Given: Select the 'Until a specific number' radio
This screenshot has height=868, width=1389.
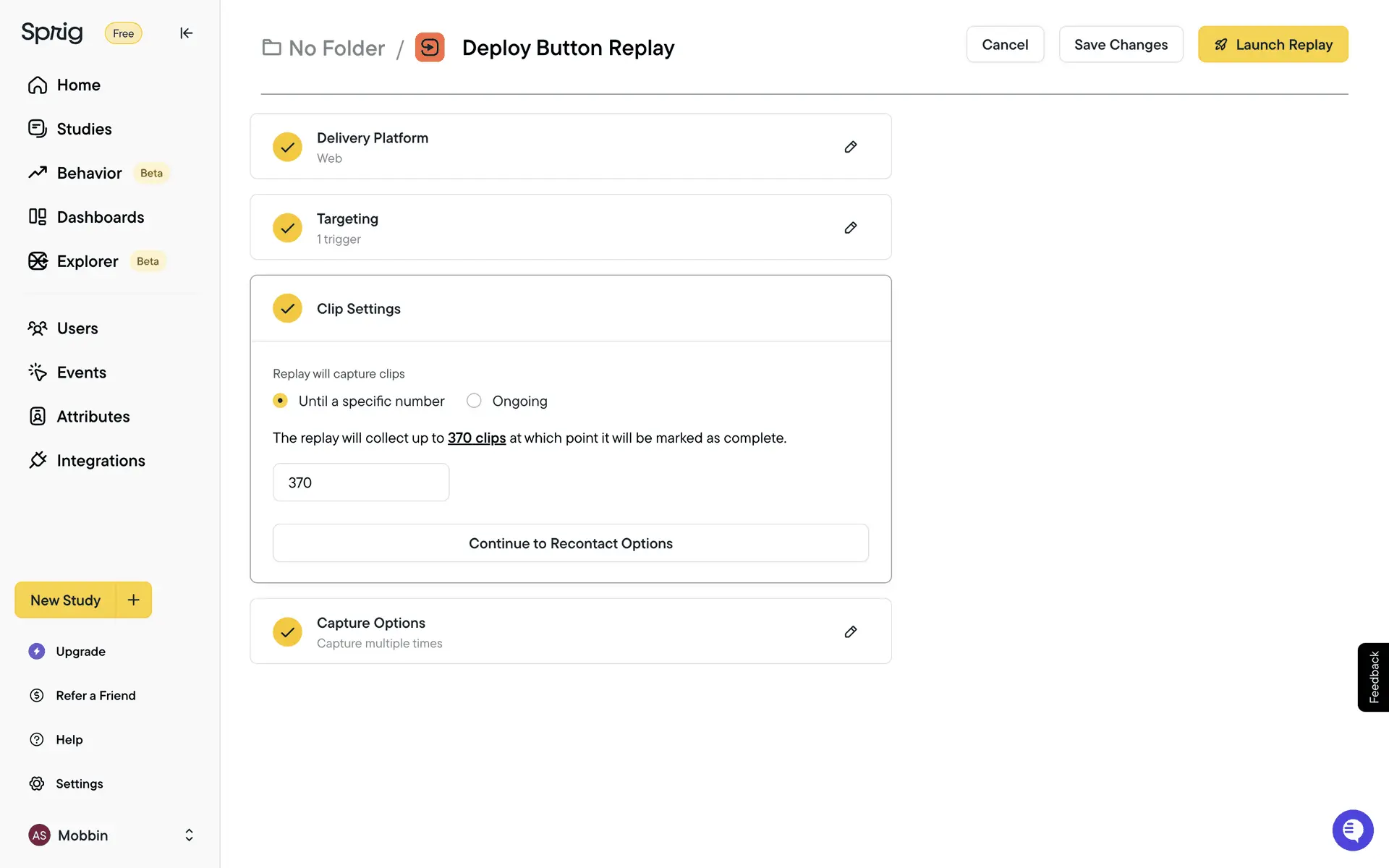Looking at the screenshot, I should point(281,401).
